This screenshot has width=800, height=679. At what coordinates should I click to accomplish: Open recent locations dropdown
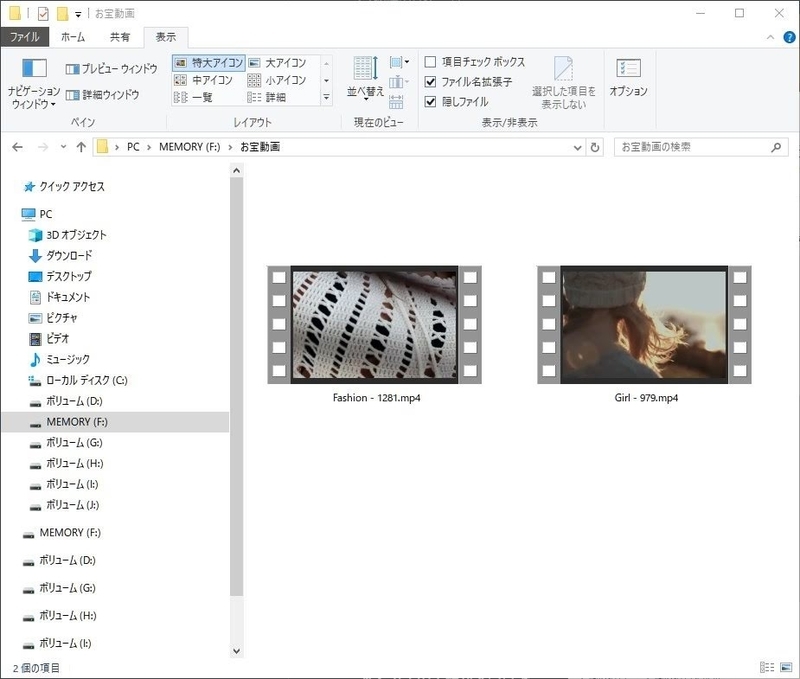pos(63,147)
